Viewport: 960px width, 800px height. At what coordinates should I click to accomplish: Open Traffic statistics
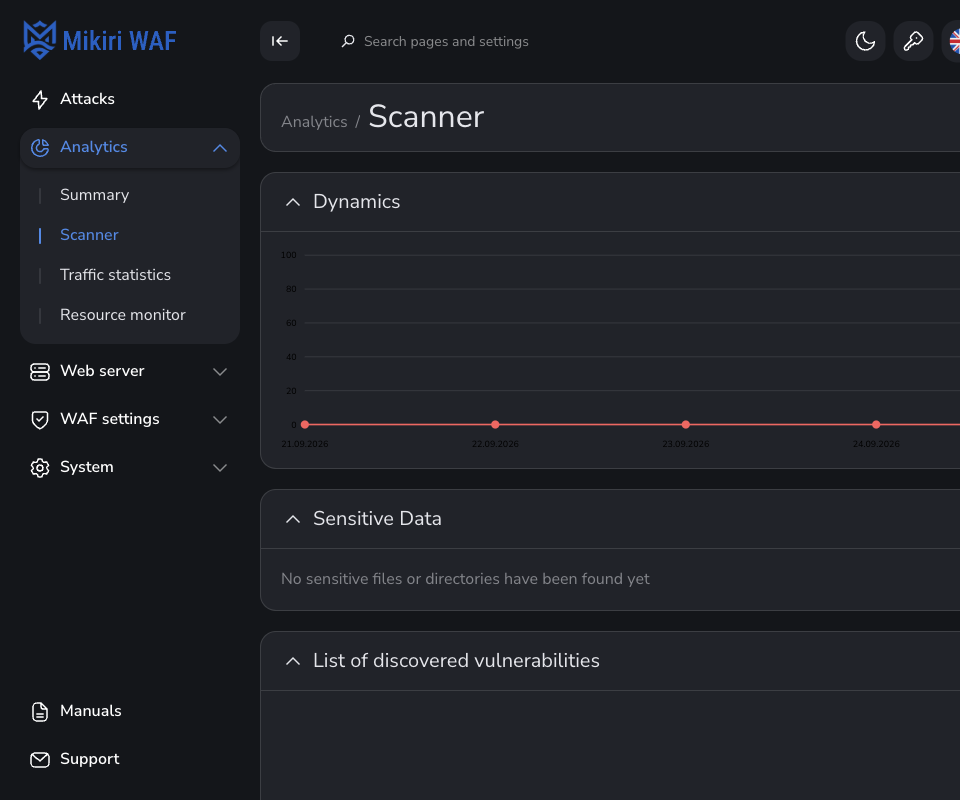(x=115, y=275)
